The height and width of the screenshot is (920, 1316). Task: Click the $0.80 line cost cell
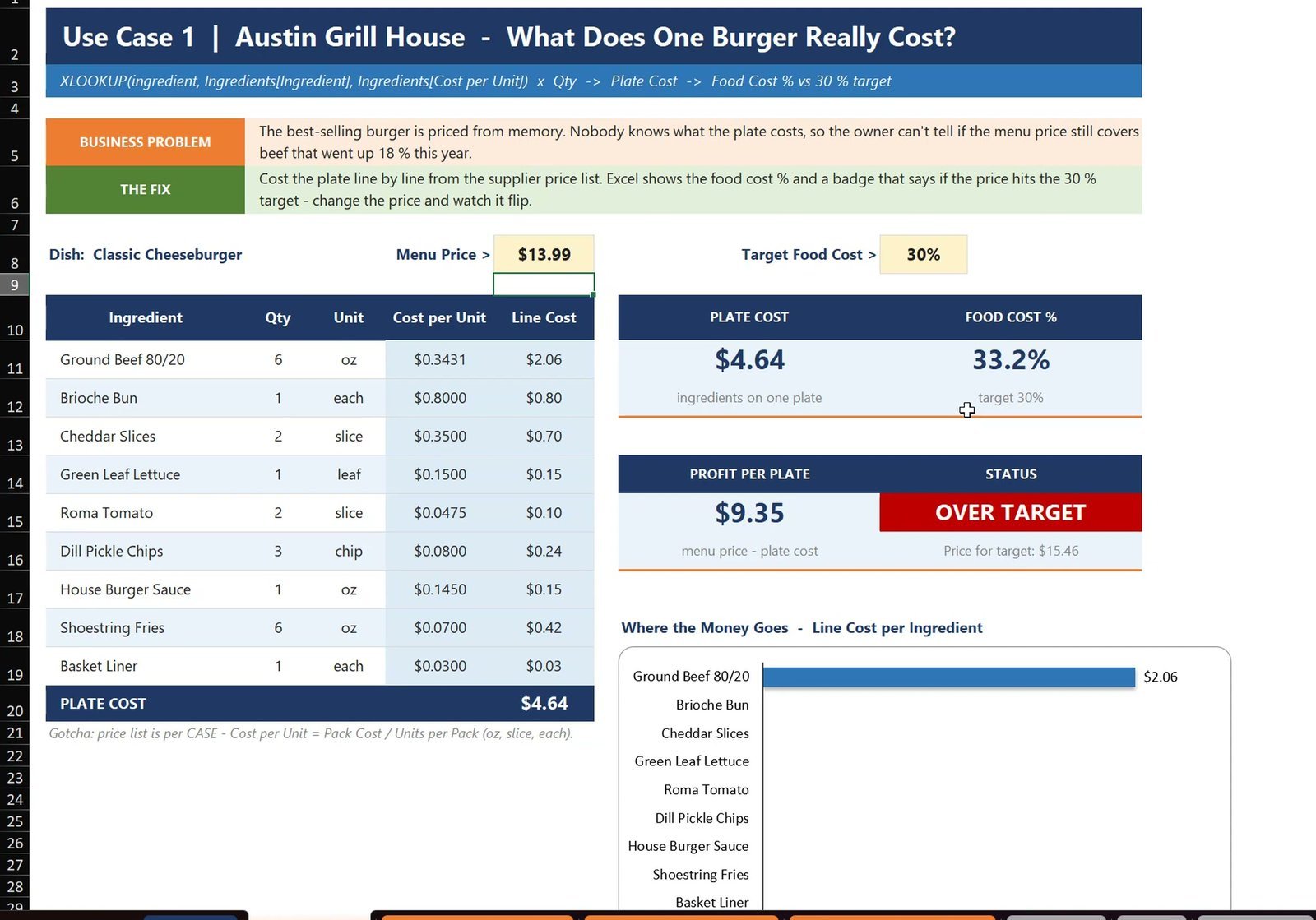tap(544, 398)
